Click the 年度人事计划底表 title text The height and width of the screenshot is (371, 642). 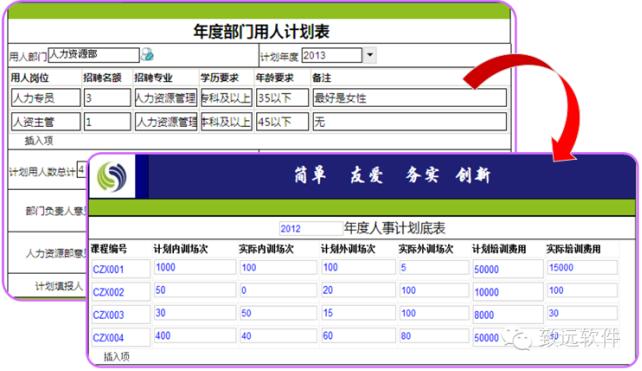click(394, 228)
